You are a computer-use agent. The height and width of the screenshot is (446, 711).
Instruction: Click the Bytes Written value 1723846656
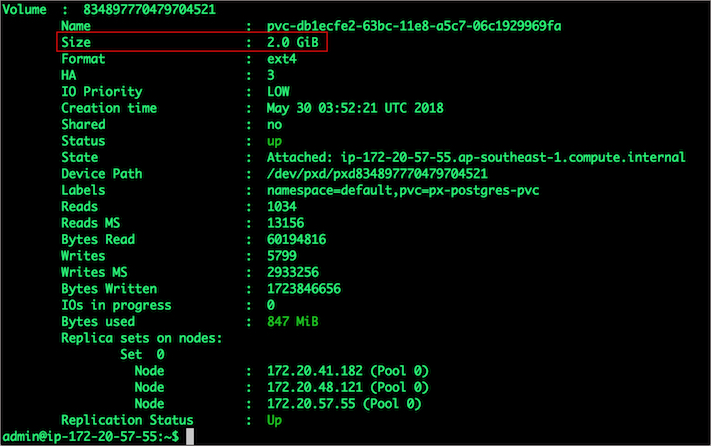click(308, 288)
